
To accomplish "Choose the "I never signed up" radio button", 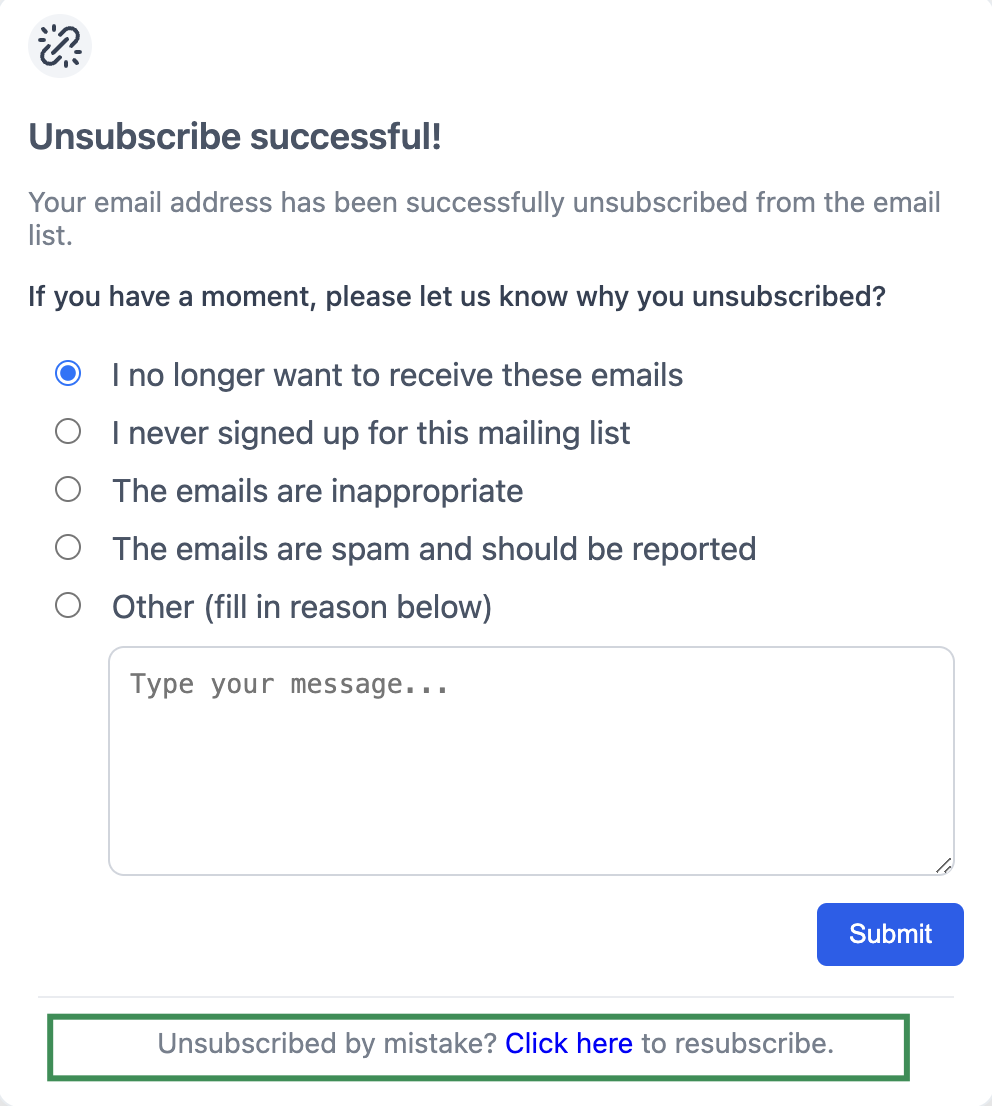I will pos(68,432).
